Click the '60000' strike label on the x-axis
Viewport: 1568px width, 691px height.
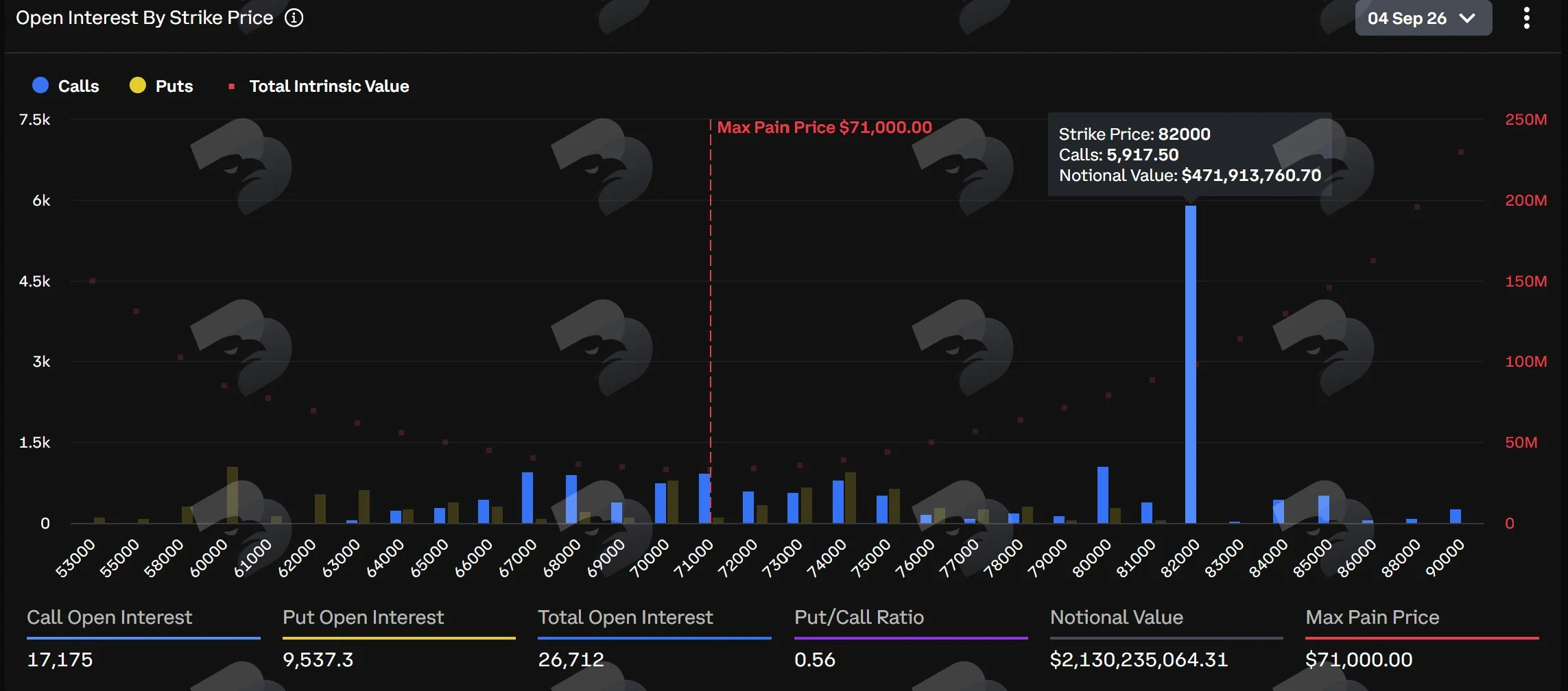tap(208, 558)
